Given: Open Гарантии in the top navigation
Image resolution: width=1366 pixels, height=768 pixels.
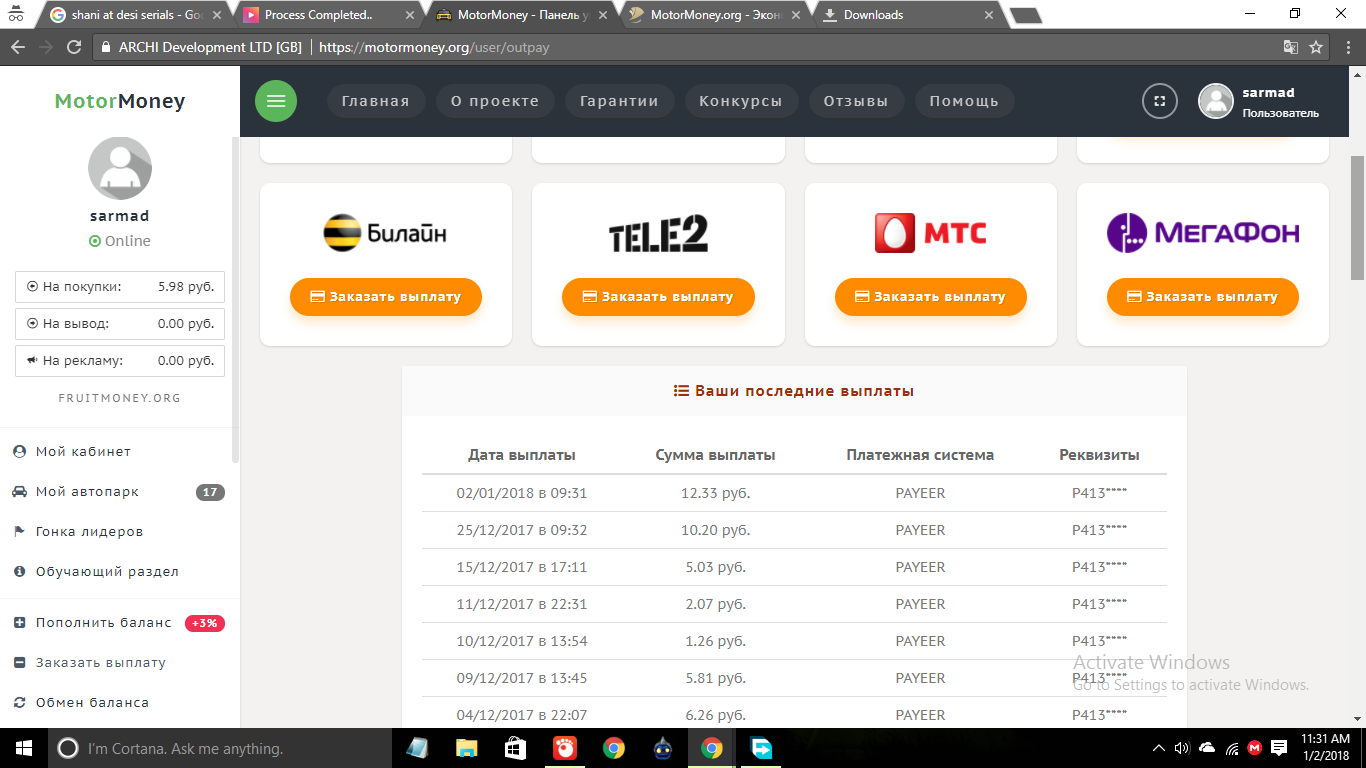Looking at the screenshot, I should click(x=620, y=101).
